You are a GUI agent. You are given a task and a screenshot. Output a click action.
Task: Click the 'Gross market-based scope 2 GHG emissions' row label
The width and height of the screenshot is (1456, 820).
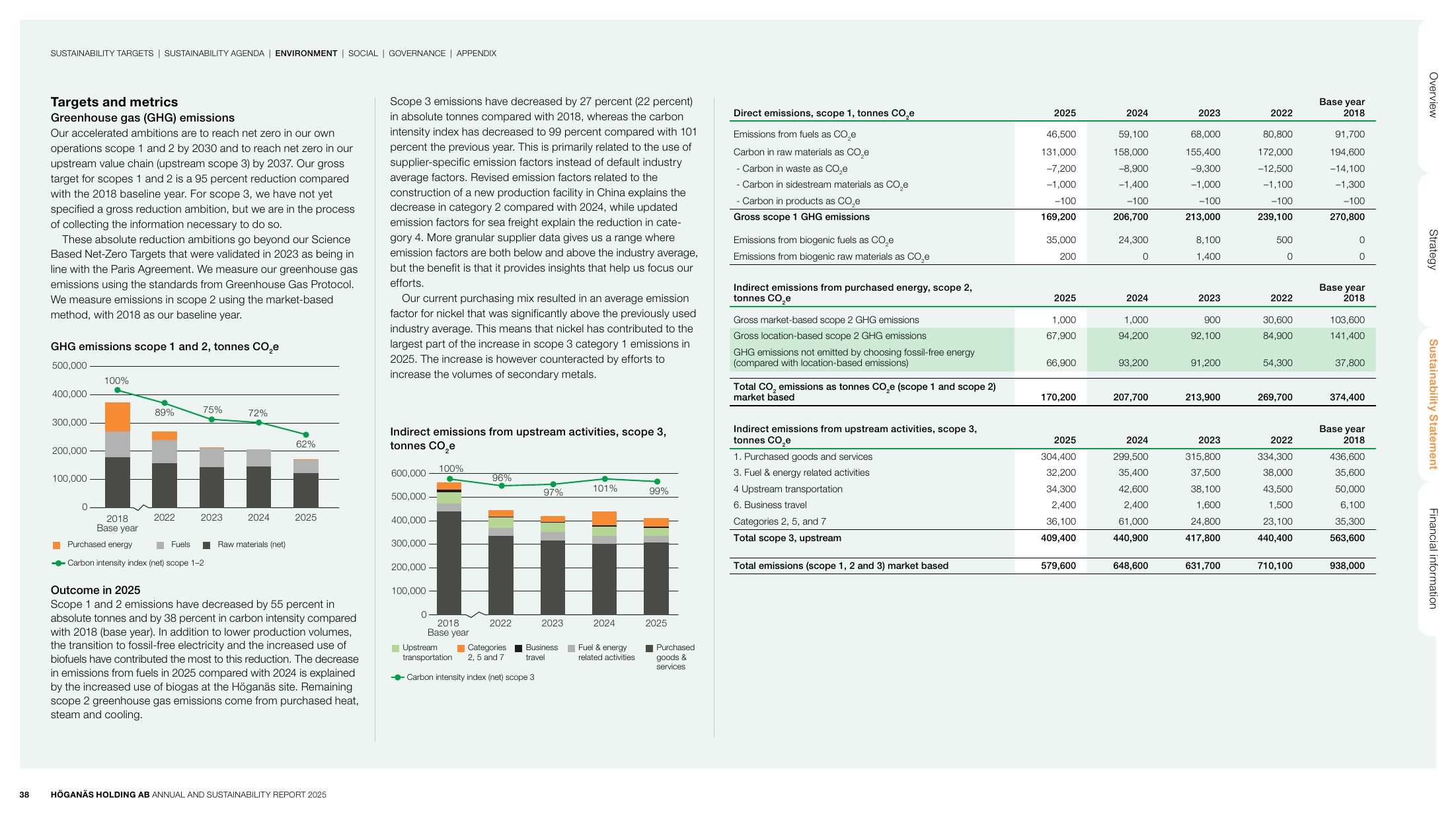point(826,320)
